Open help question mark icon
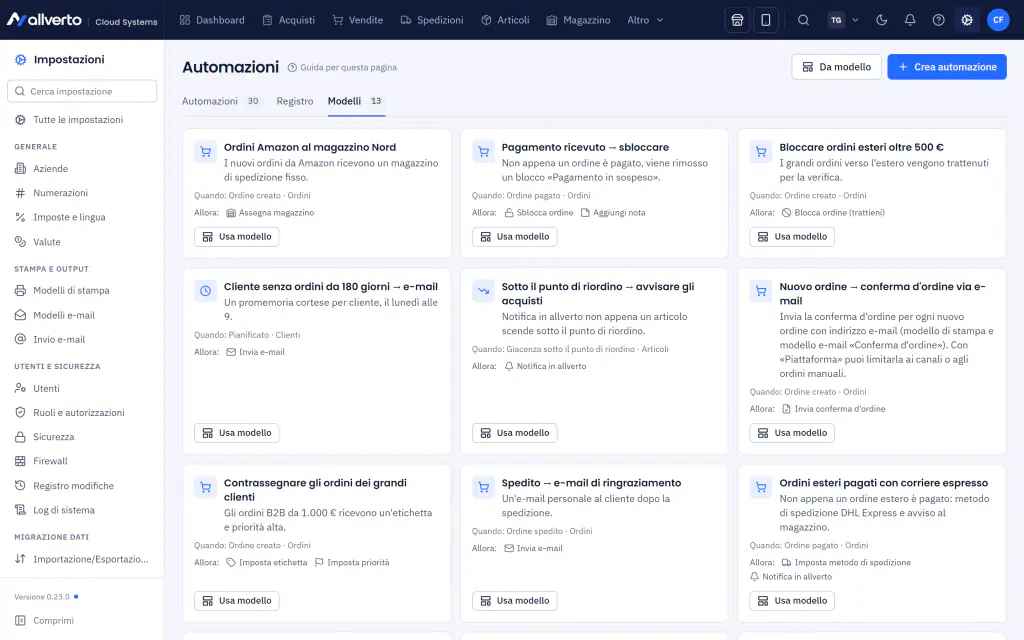This screenshot has height=640, width=1024. point(938,20)
